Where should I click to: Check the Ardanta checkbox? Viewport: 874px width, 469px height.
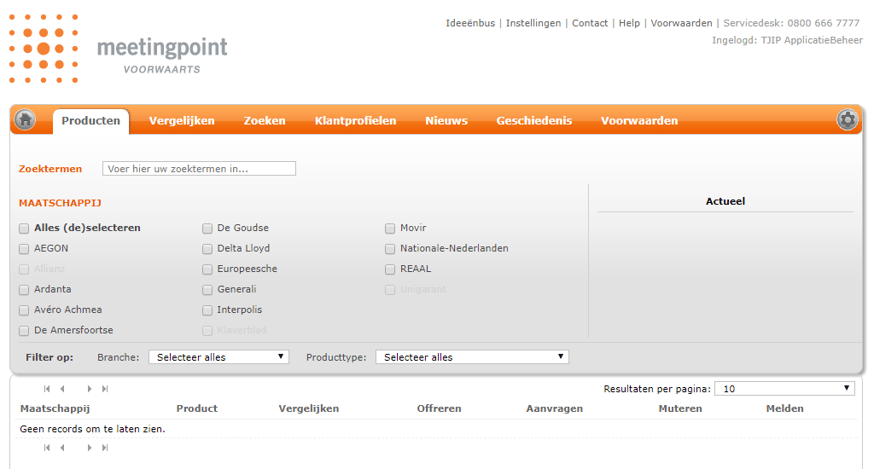point(24,289)
